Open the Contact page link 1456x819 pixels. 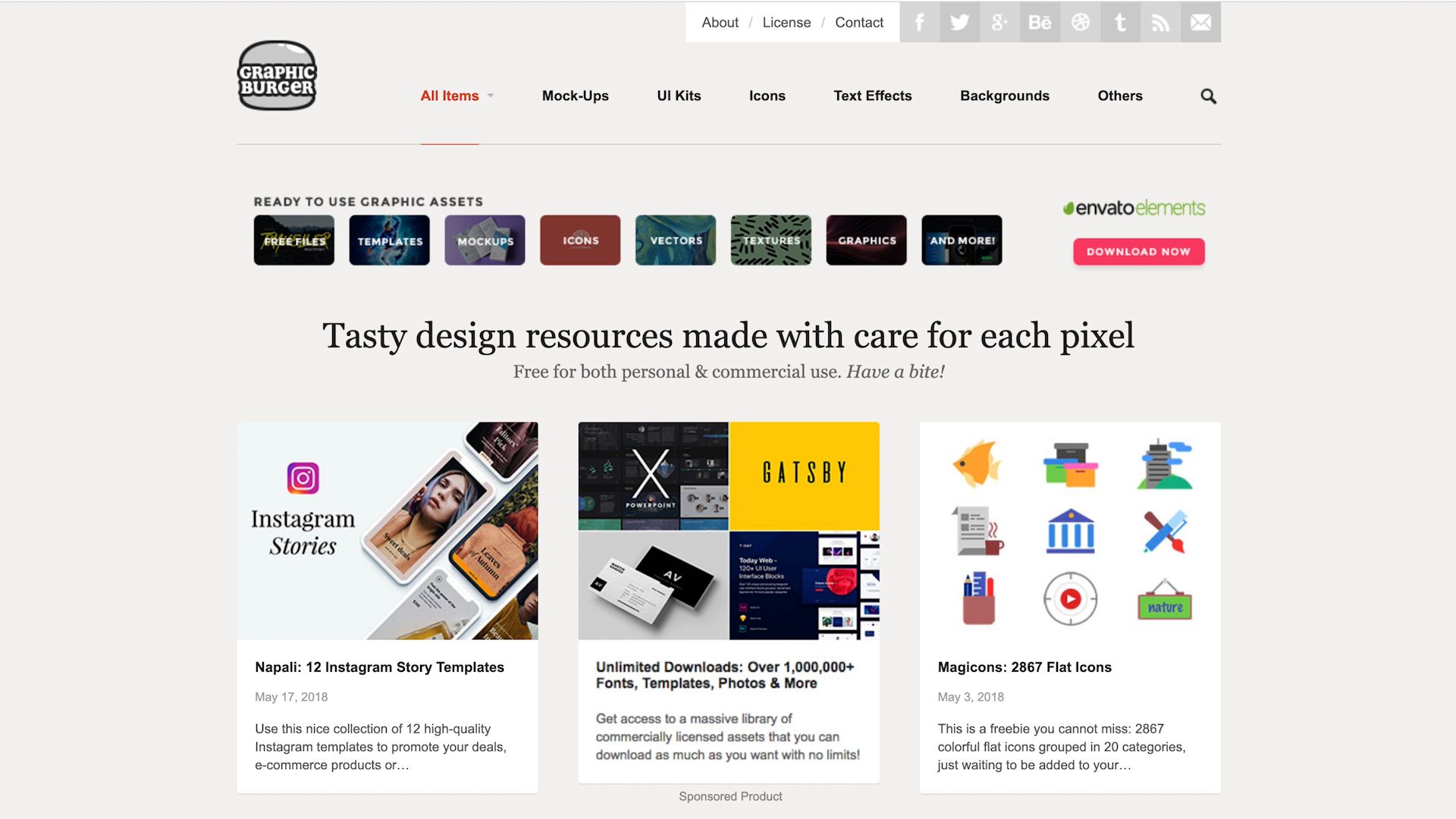pyautogui.click(x=859, y=23)
